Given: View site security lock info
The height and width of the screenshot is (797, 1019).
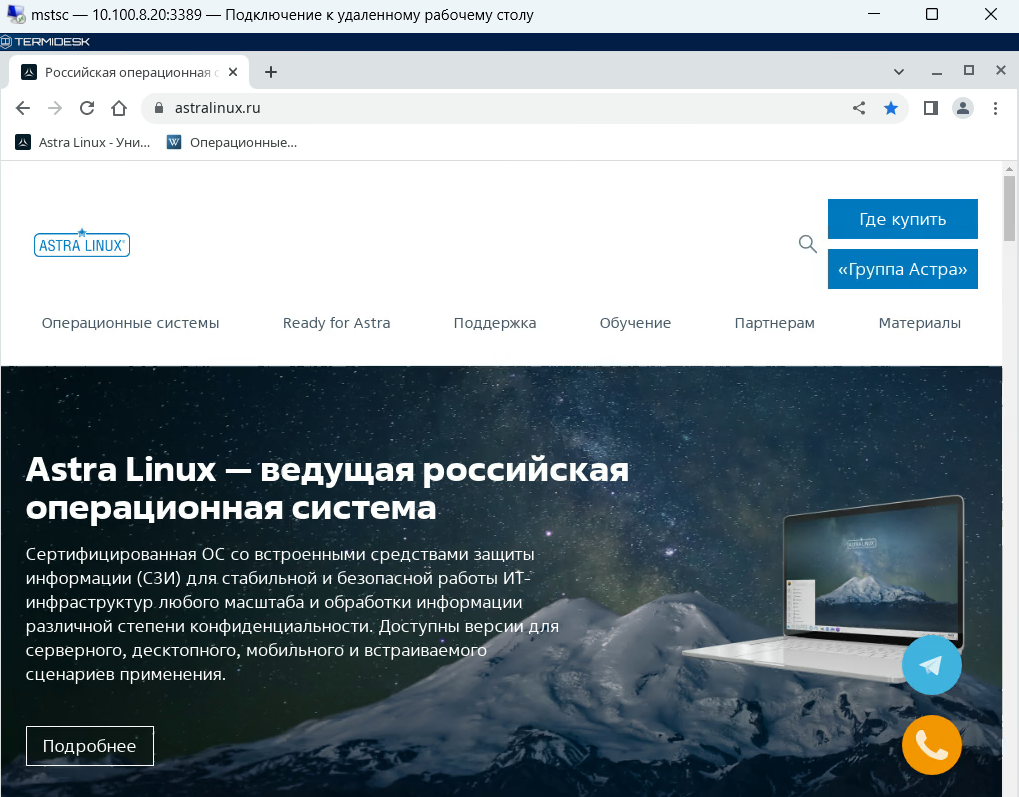Looking at the screenshot, I should click(159, 108).
